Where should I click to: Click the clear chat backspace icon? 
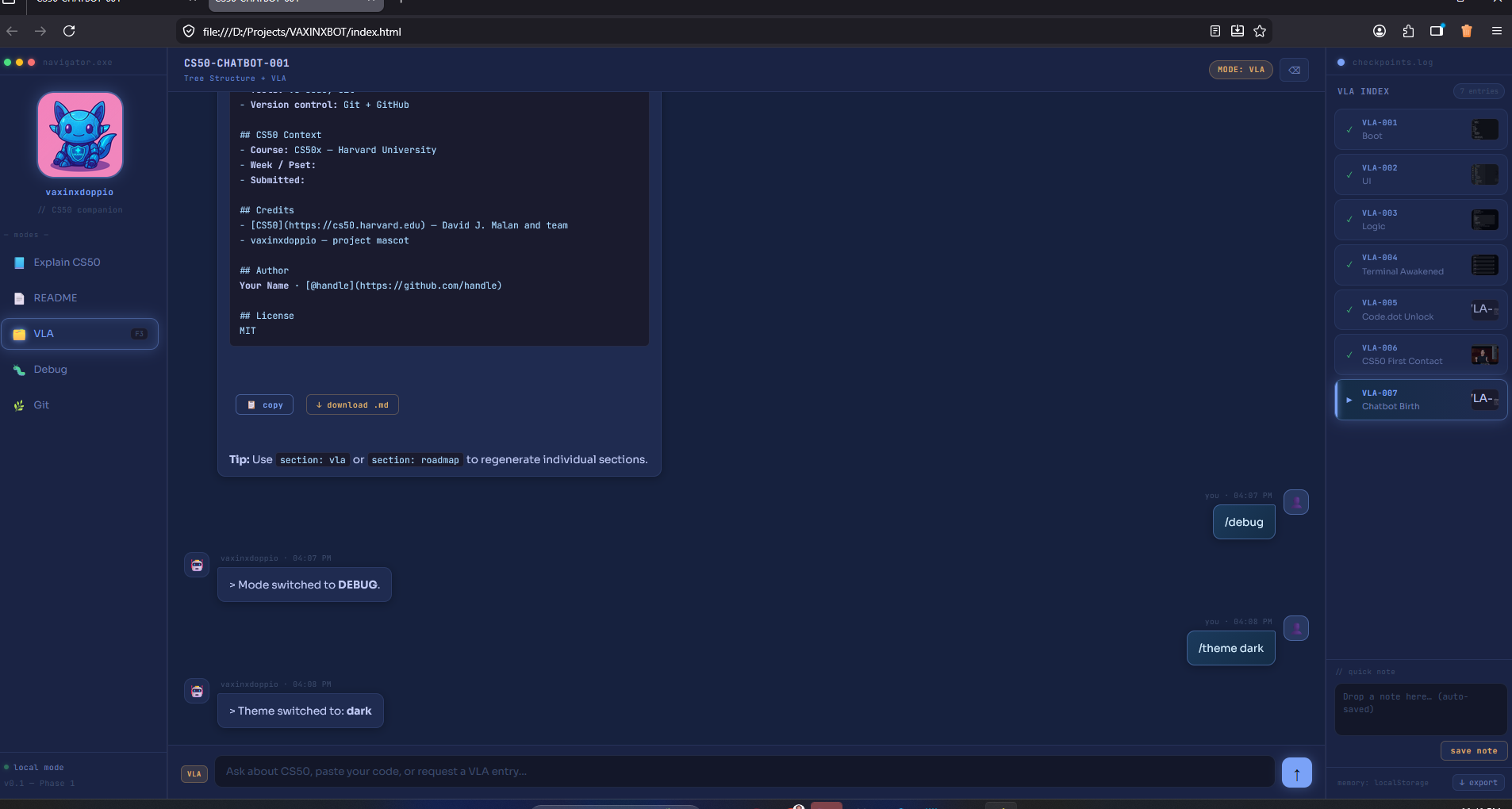pos(1294,70)
